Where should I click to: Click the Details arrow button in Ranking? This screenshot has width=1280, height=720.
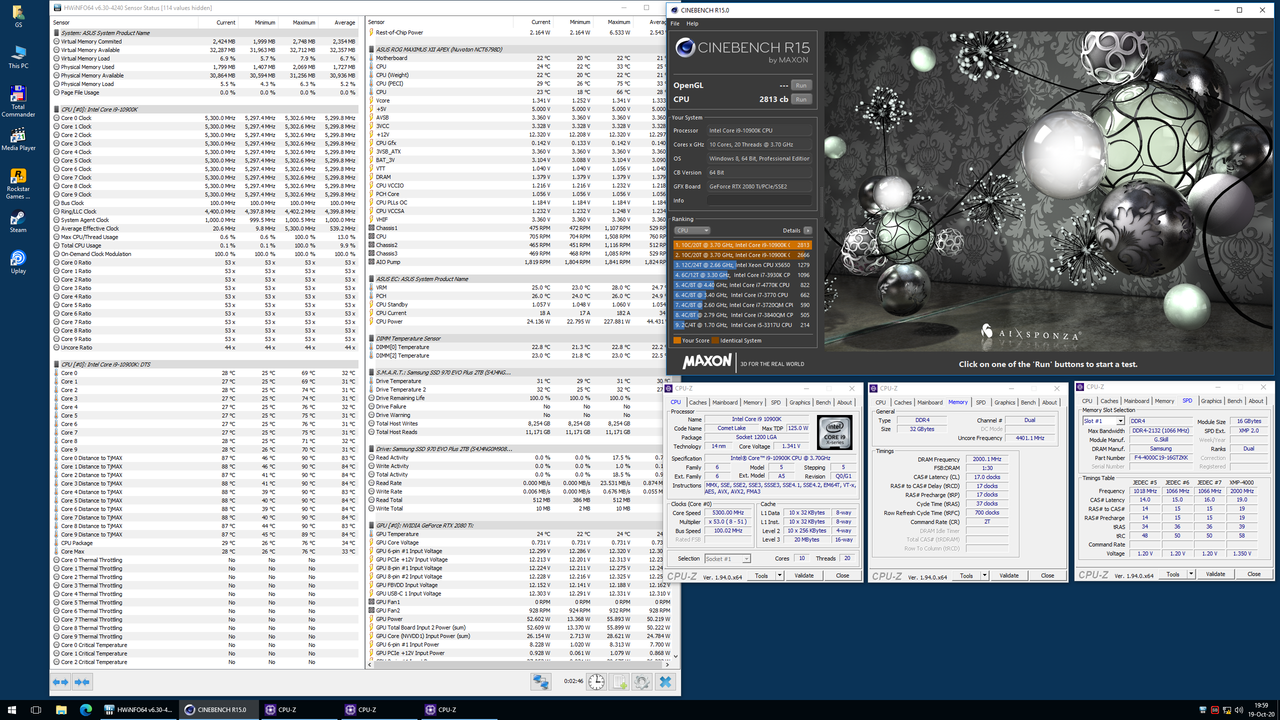(x=807, y=230)
